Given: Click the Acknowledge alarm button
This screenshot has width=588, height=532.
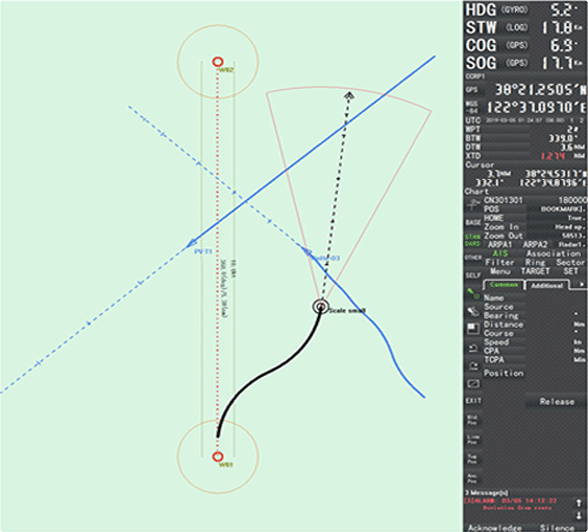Looking at the screenshot, I should point(495,528).
